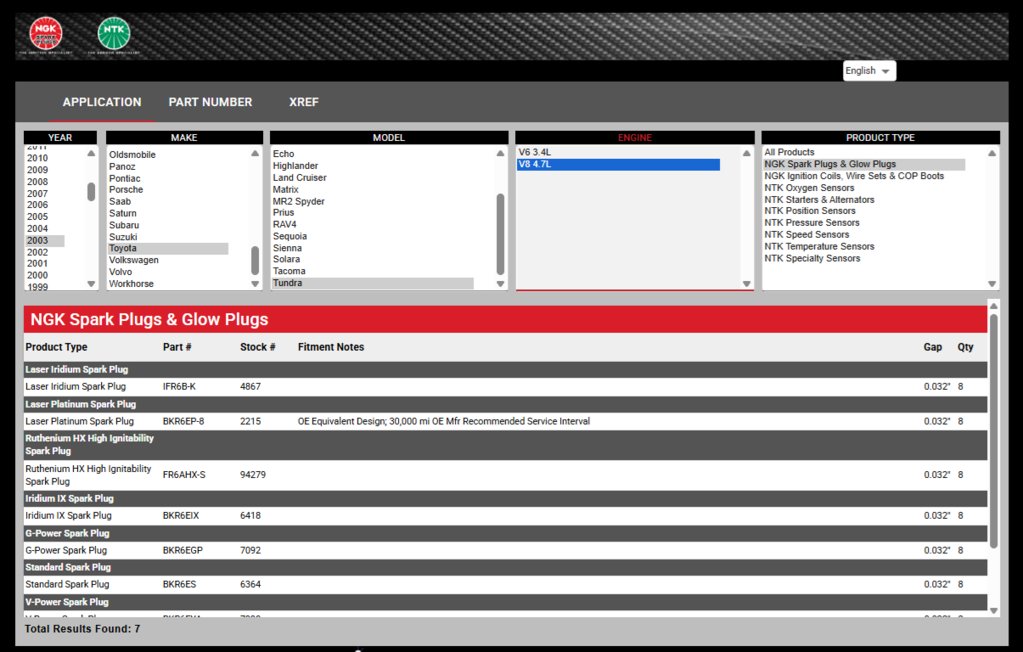Click part number IFR6B-K
Screen dimensions: 1023x652
point(179,386)
